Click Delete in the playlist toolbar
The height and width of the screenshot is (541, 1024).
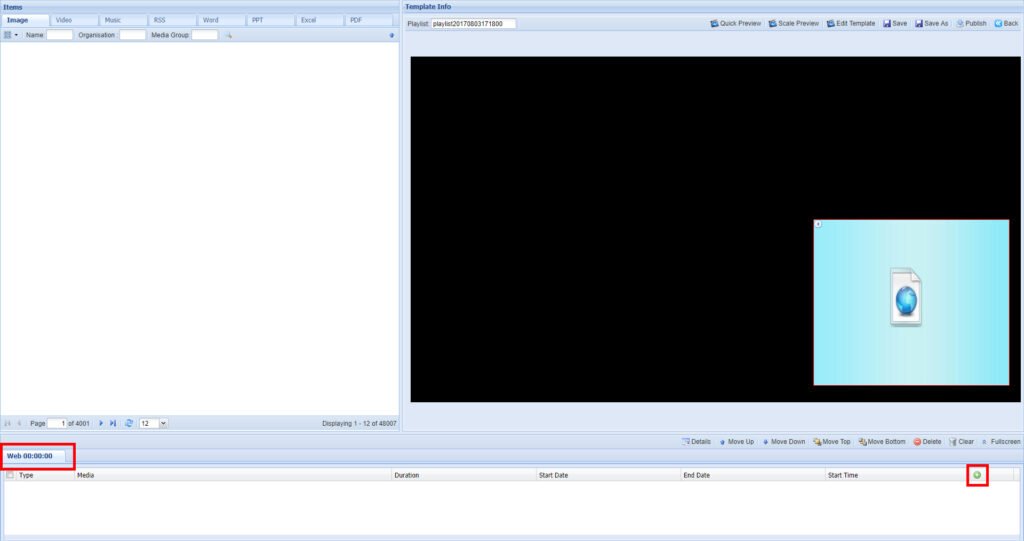coord(927,441)
